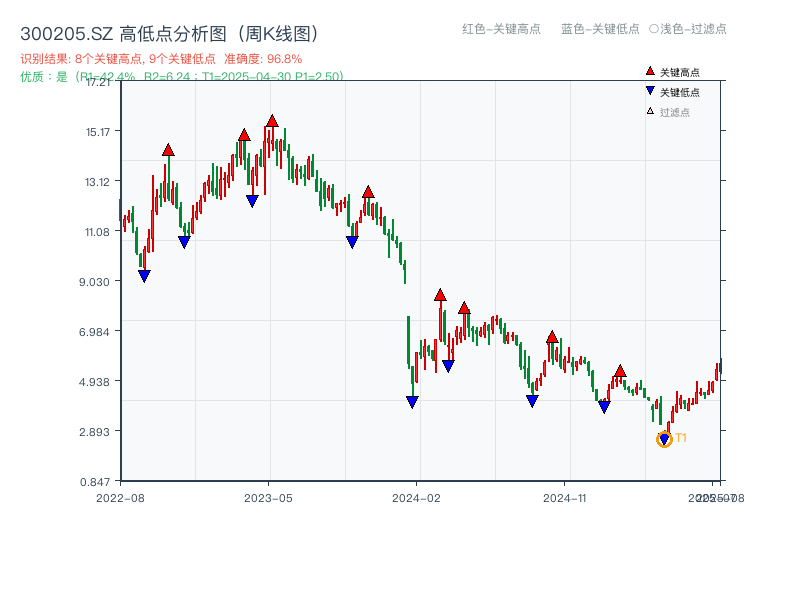Toggle the circle beside 浅色-过滤点 in header
The width and height of the screenshot is (800, 600).
[654, 29]
